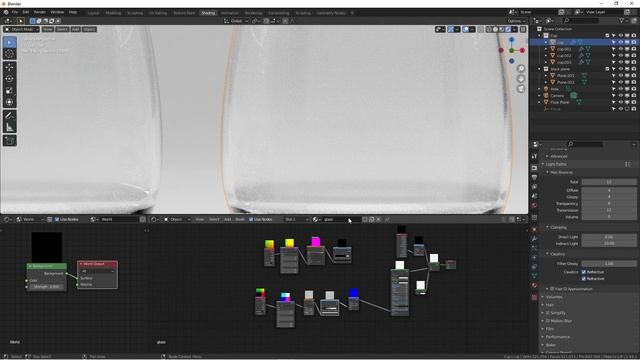This screenshot has width=640, height=360.
Task: Click the zoom magnifier viewport gizmo
Action: coord(521,69)
